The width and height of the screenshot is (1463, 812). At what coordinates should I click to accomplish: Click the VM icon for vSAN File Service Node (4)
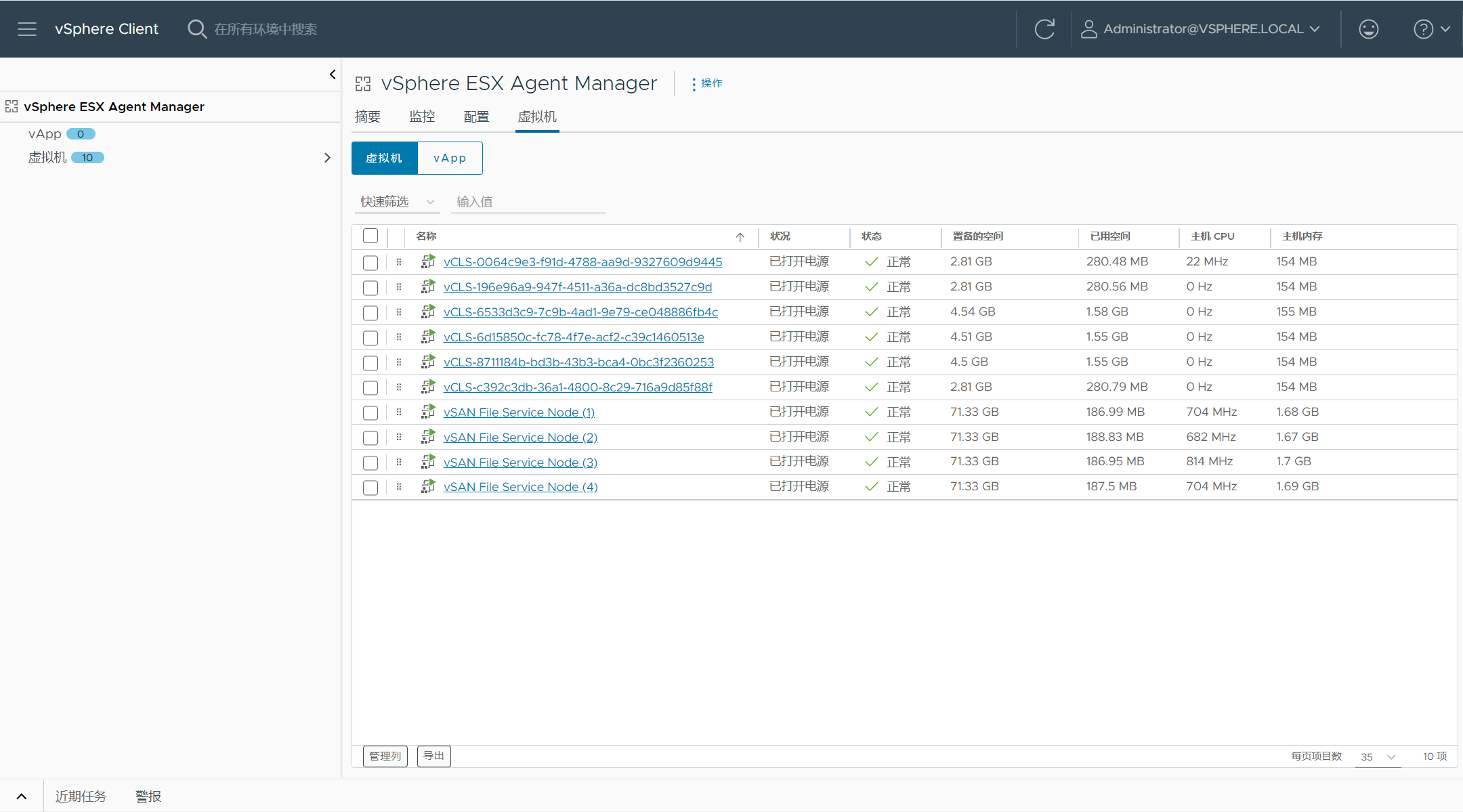coord(428,486)
